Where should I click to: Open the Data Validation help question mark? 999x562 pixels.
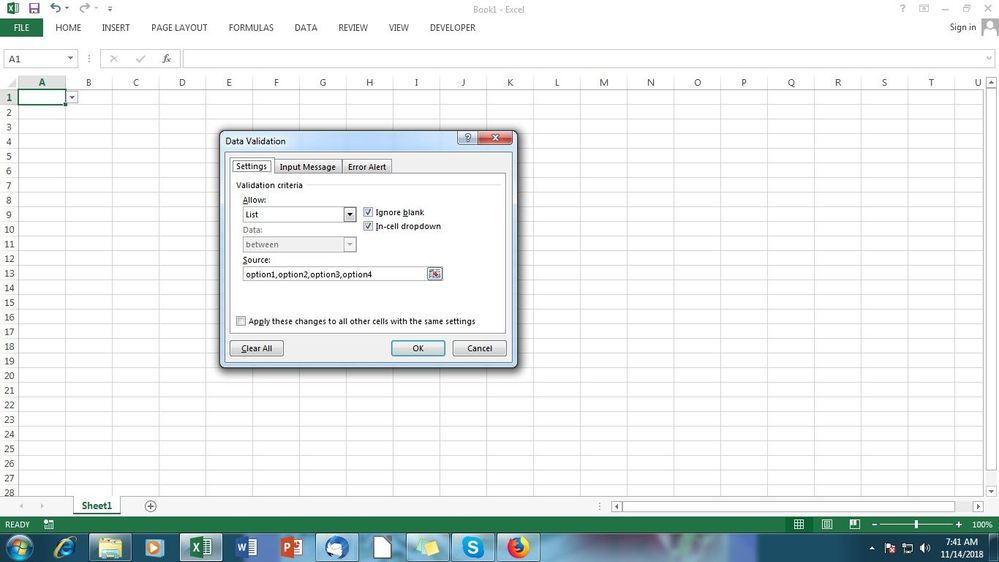[467, 138]
